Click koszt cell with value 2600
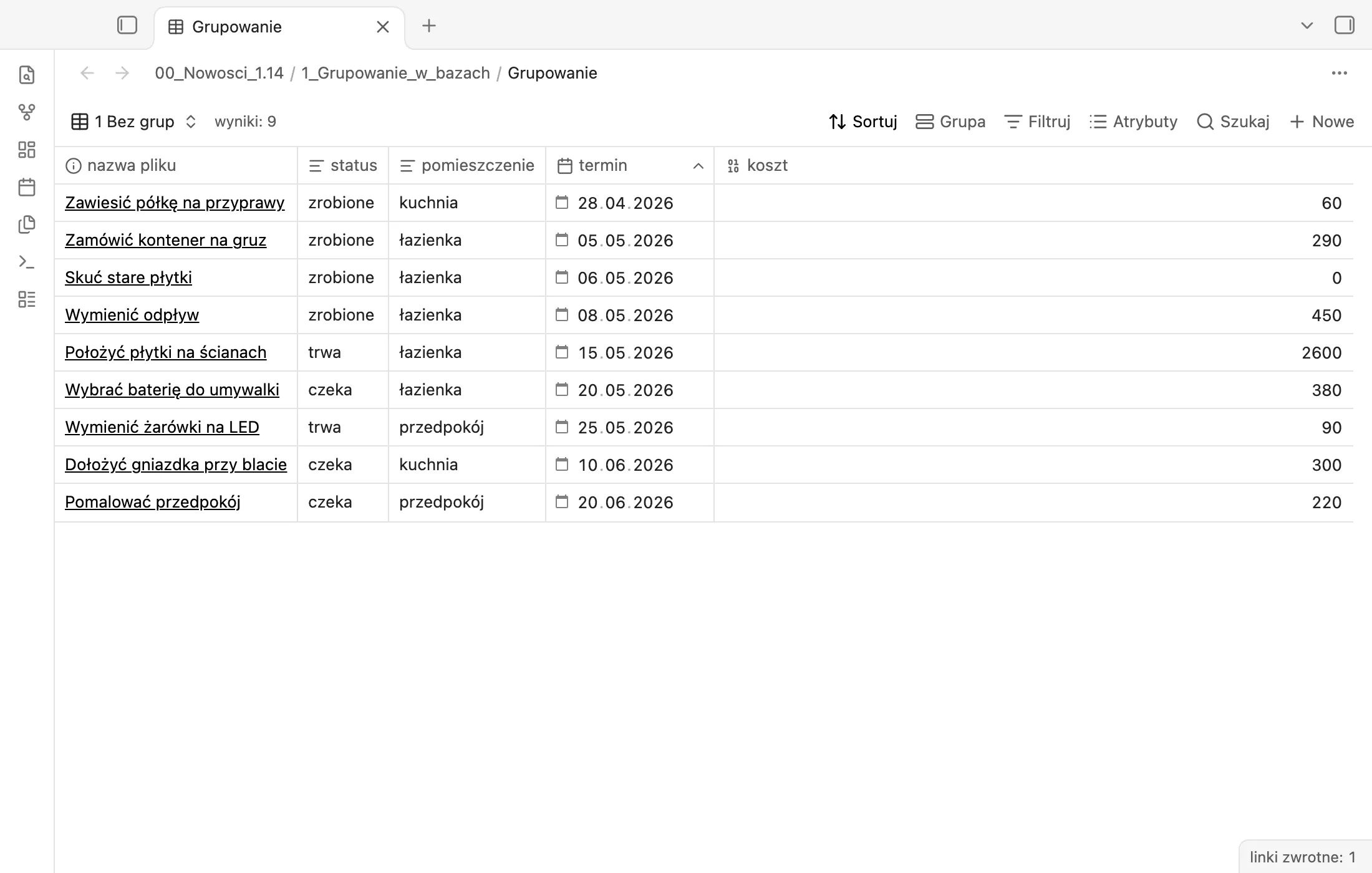 (x=1033, y=352)
